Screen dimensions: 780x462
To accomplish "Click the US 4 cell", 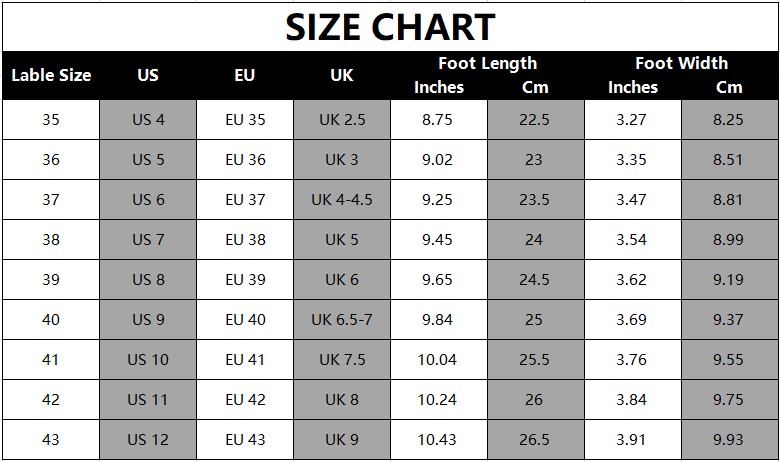I will pyautogui.click(x=148, y=120).
